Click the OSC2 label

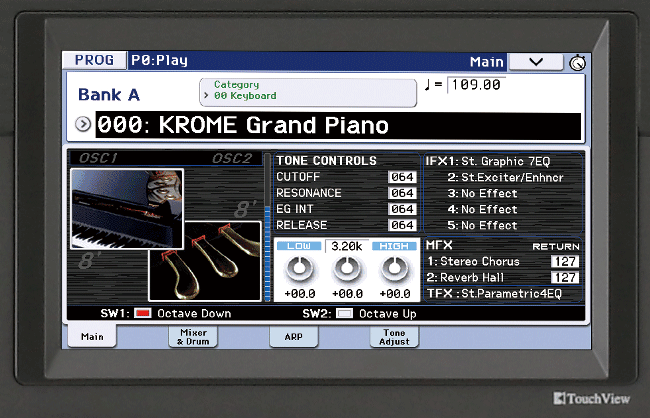click(x=232, y=158)
